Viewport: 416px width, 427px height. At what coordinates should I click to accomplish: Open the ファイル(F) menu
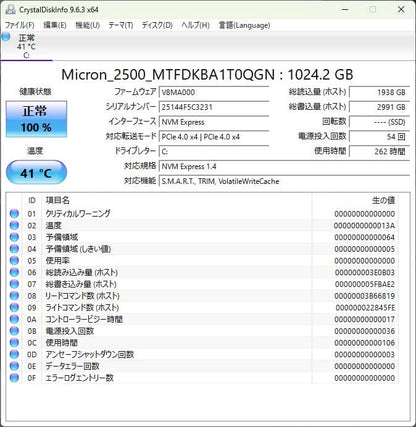(19, 25)
